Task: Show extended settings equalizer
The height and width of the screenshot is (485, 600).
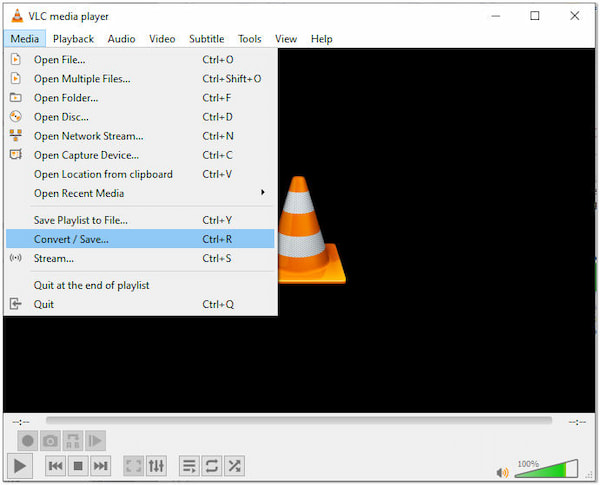Action: [156, 466]
